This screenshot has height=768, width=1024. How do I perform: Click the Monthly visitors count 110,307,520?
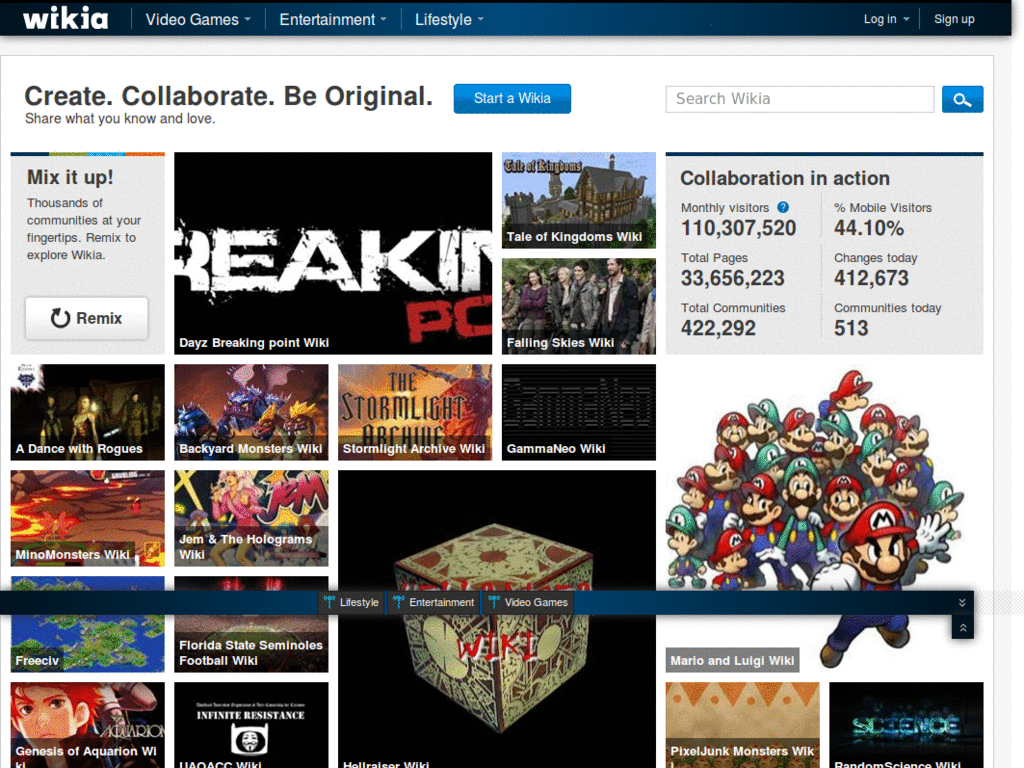pyautogui.click(x=739, y=228)
